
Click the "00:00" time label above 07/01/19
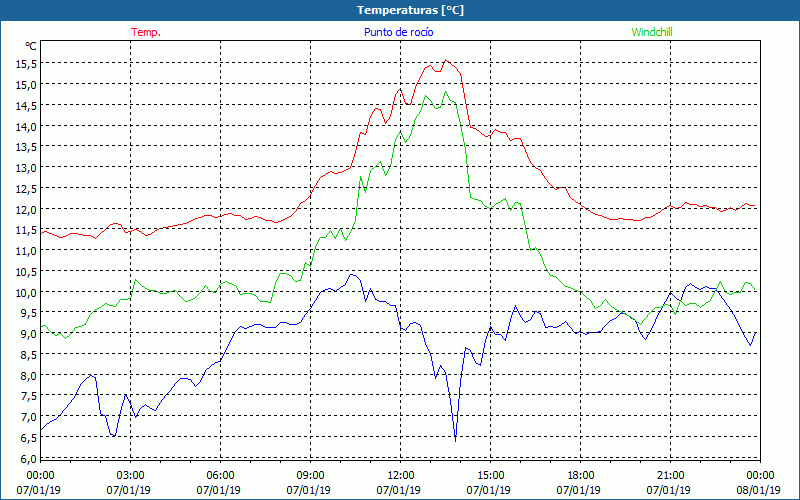coord(40,475)
